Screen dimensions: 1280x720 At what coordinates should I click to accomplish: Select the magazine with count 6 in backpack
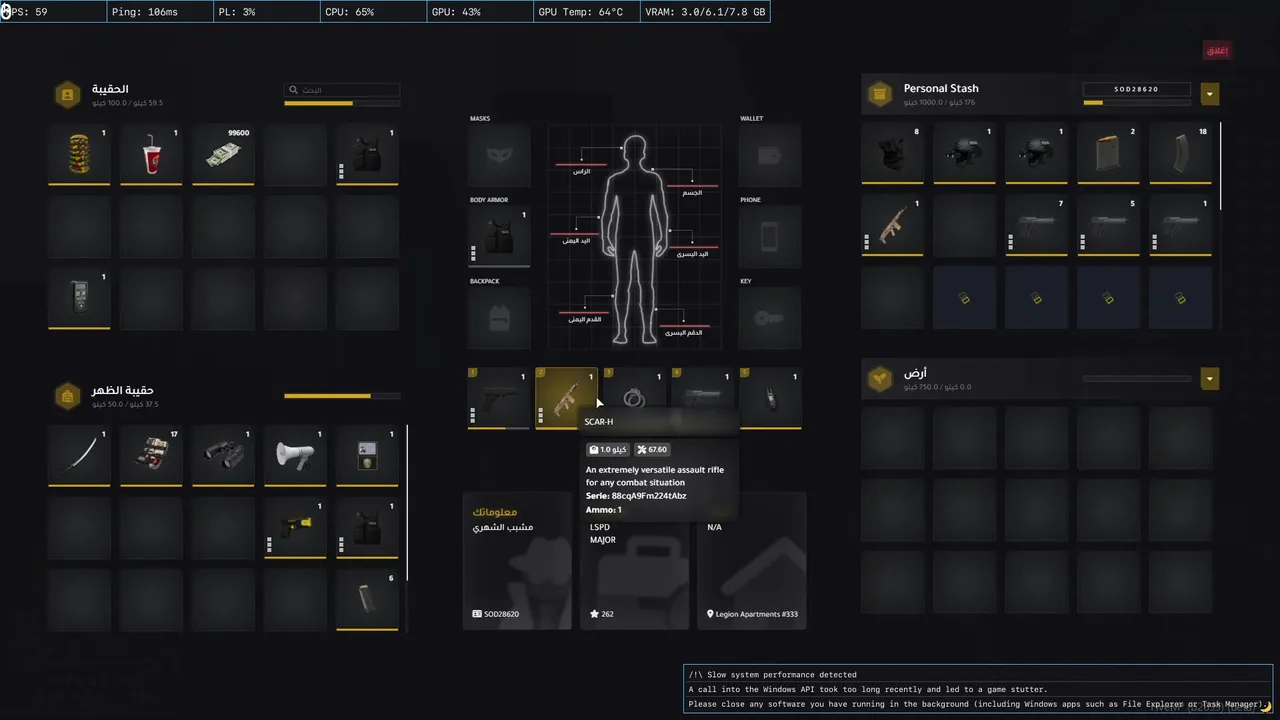(367, 600)
